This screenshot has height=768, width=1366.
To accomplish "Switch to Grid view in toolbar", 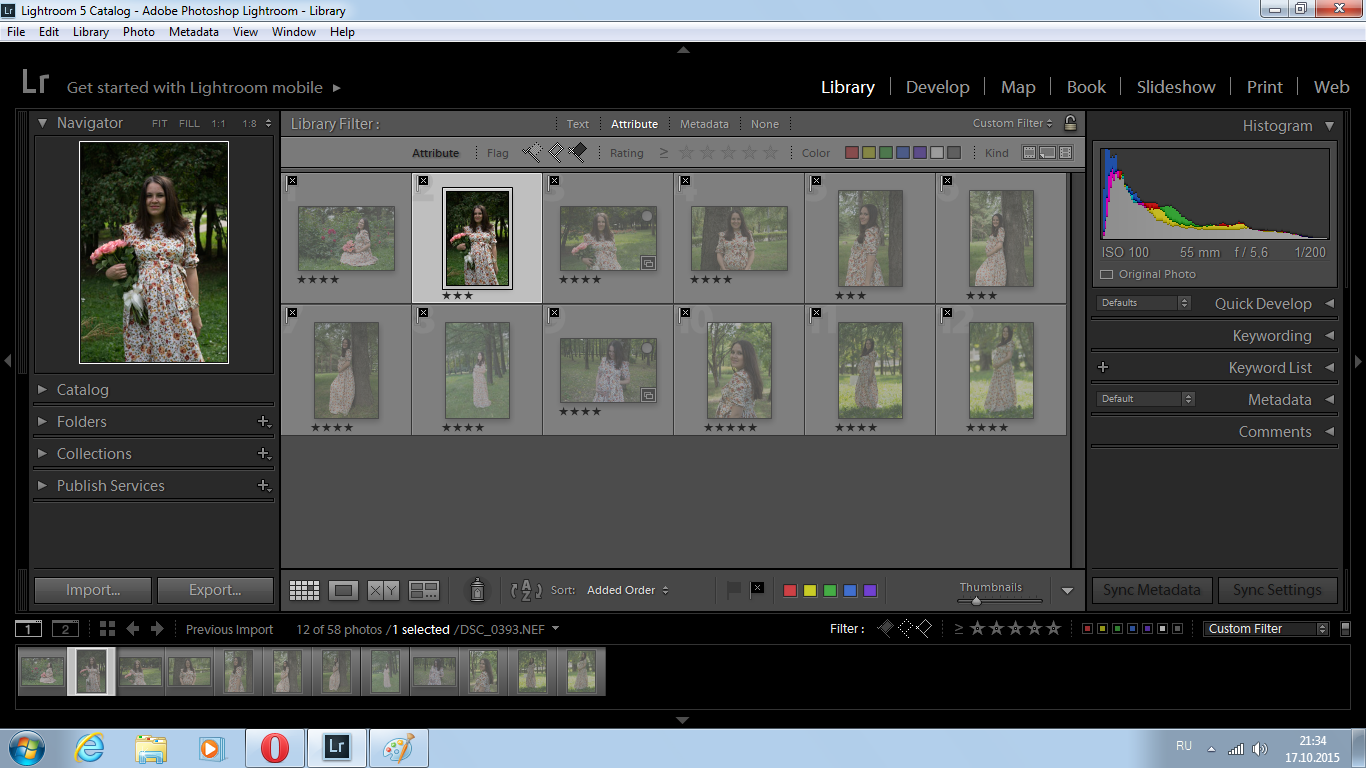I will [x=304, y=591].
